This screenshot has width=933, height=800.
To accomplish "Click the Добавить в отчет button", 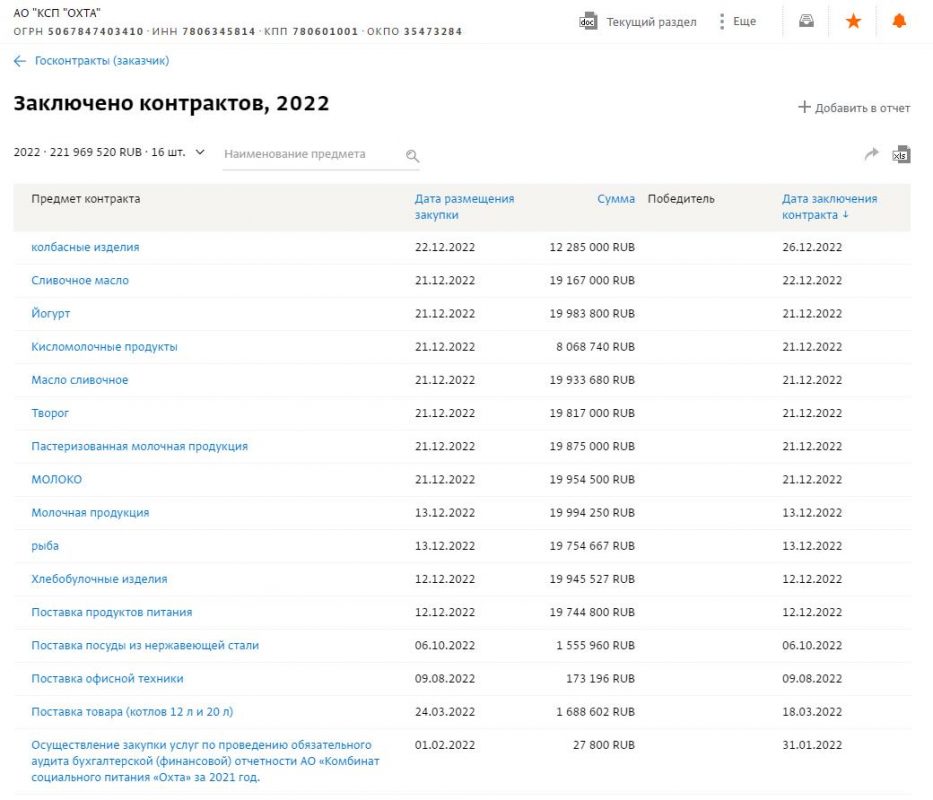I will [853, 108].
